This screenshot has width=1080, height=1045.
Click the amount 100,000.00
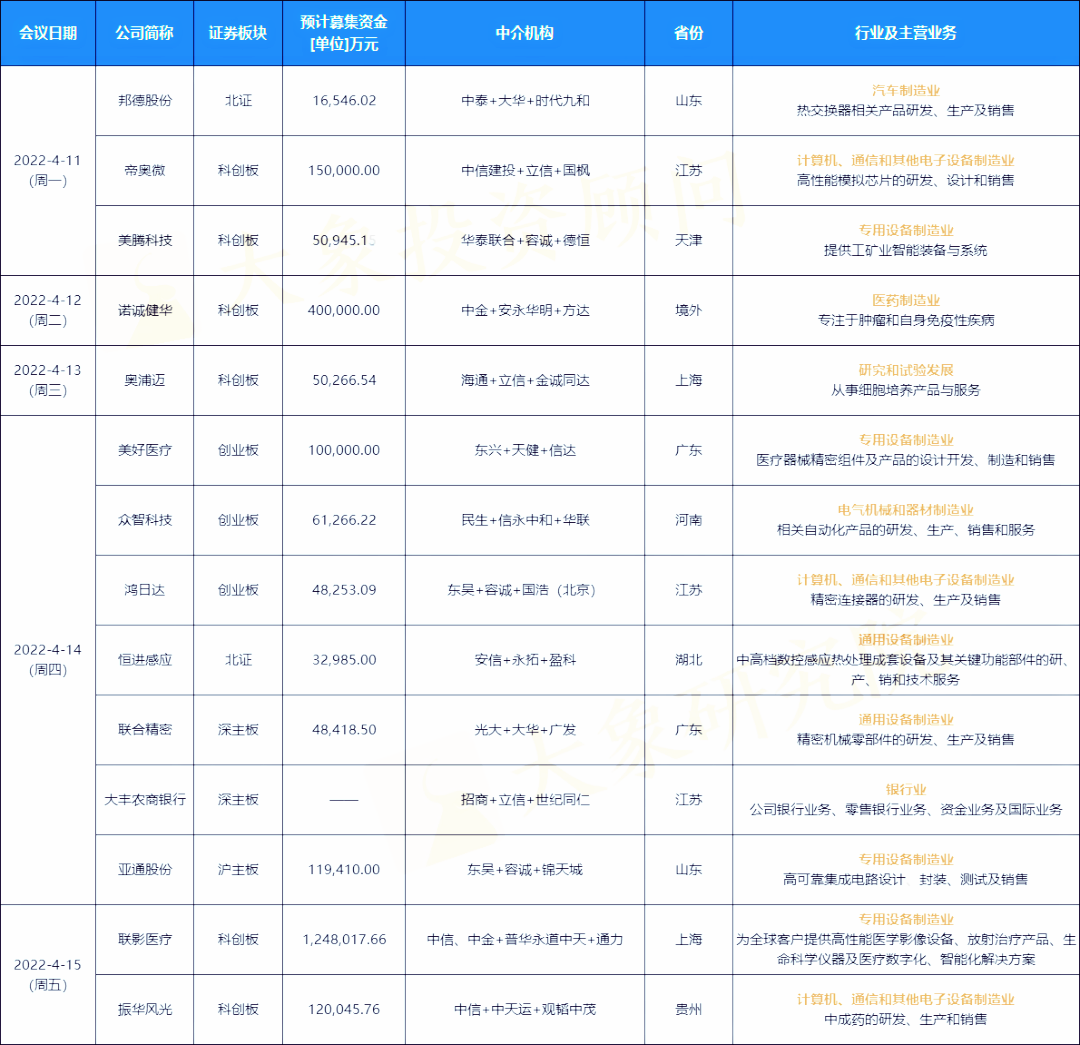344,450
